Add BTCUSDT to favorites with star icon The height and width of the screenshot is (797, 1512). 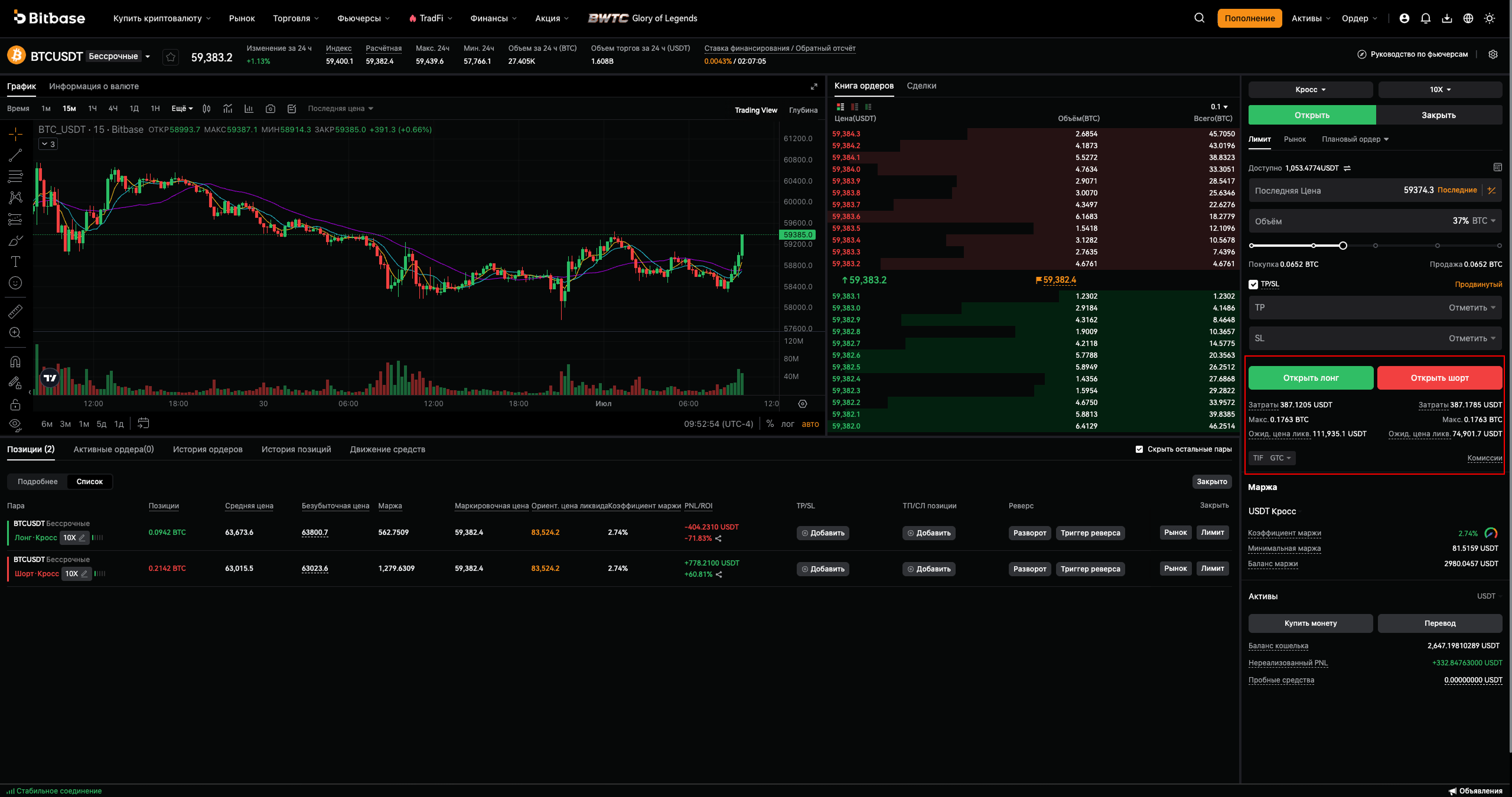(x=171, y=57)
